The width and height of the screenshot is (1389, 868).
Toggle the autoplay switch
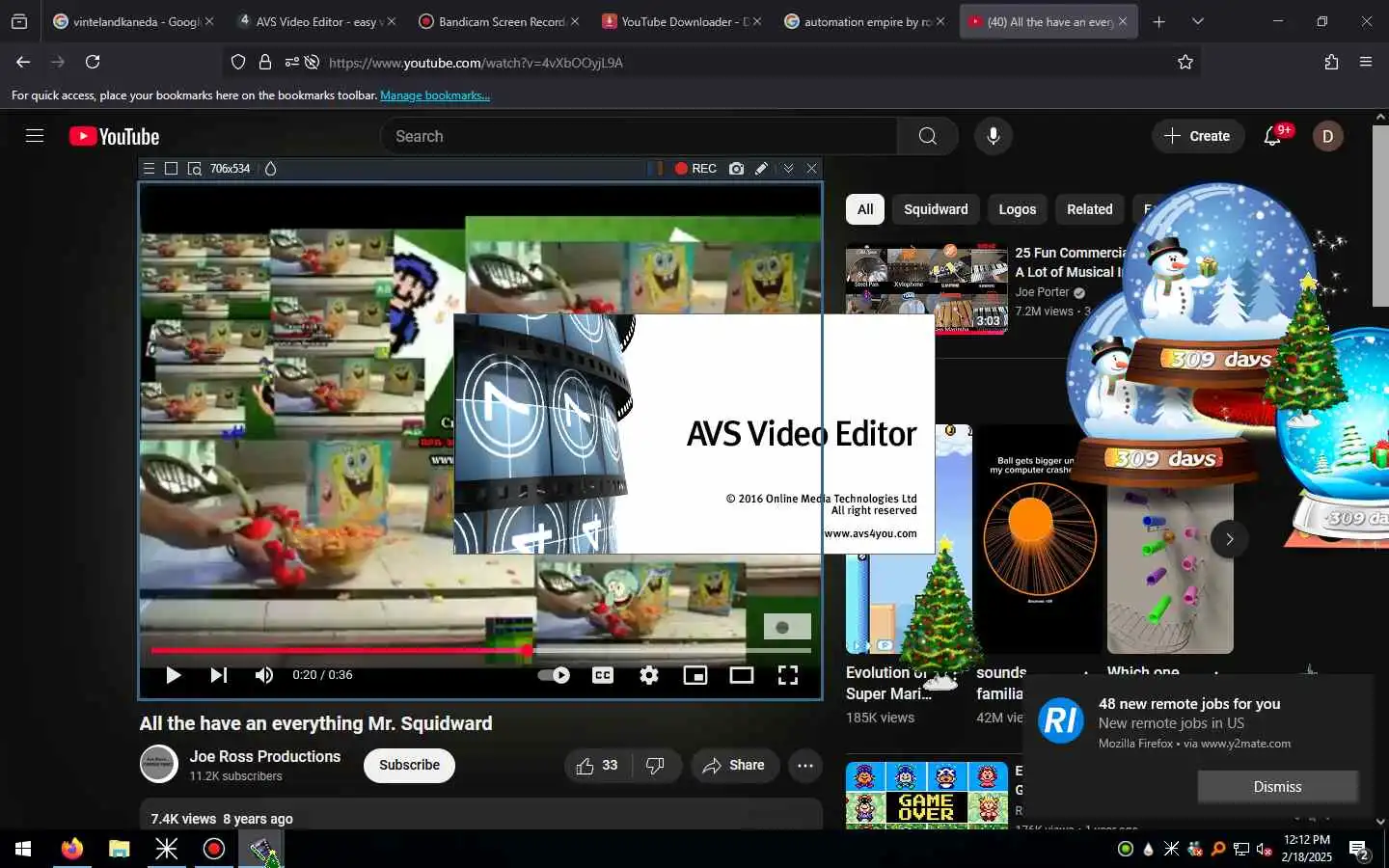tap(554, 675)
